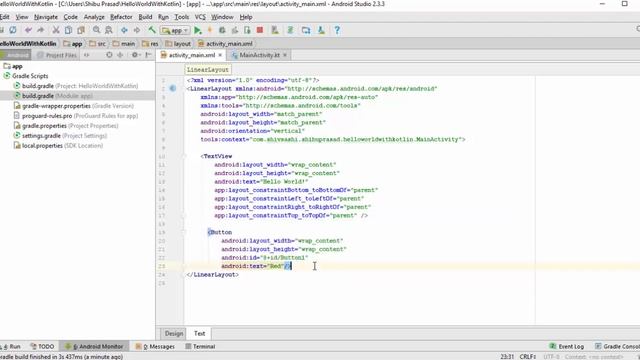640x360 pixels.
Task: Open the View menu
Action: pos(22,17)
